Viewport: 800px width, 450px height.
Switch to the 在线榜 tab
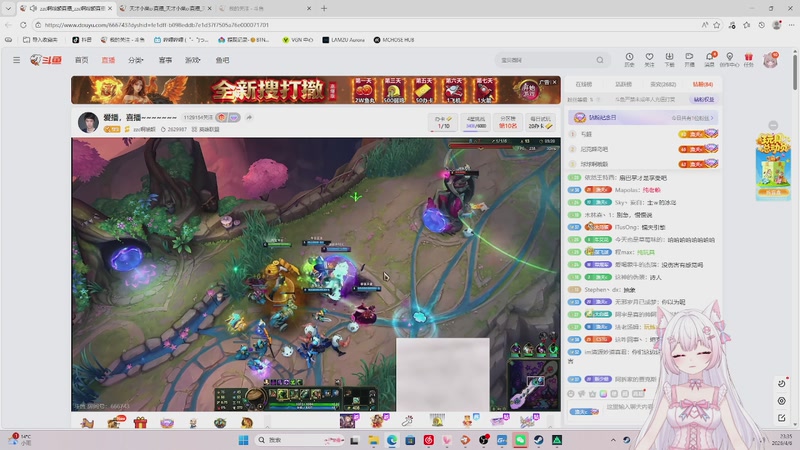point(584,84)
